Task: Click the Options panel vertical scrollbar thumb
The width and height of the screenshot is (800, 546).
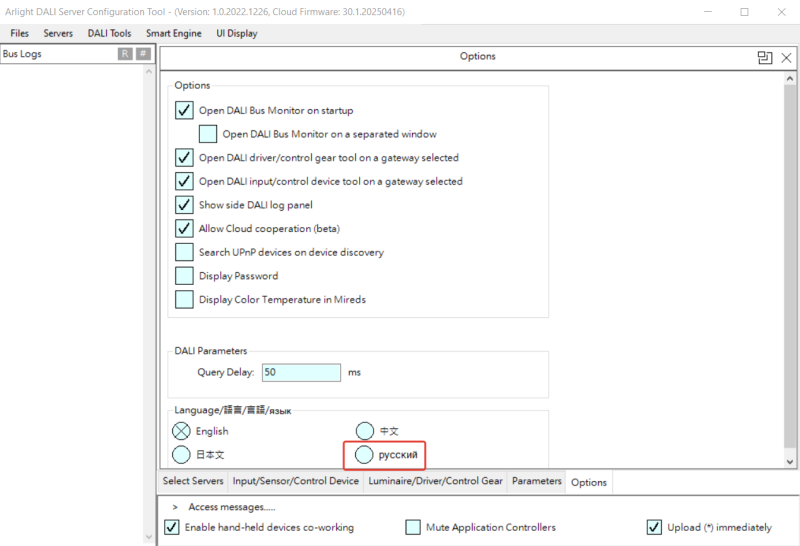Action: (x=790, y=266)
